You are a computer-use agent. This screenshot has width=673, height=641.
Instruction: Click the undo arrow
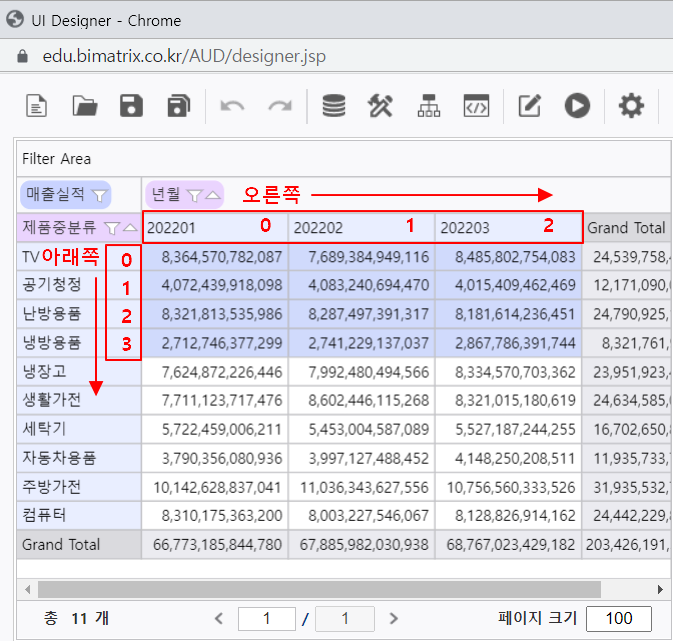tap(232, 105)
